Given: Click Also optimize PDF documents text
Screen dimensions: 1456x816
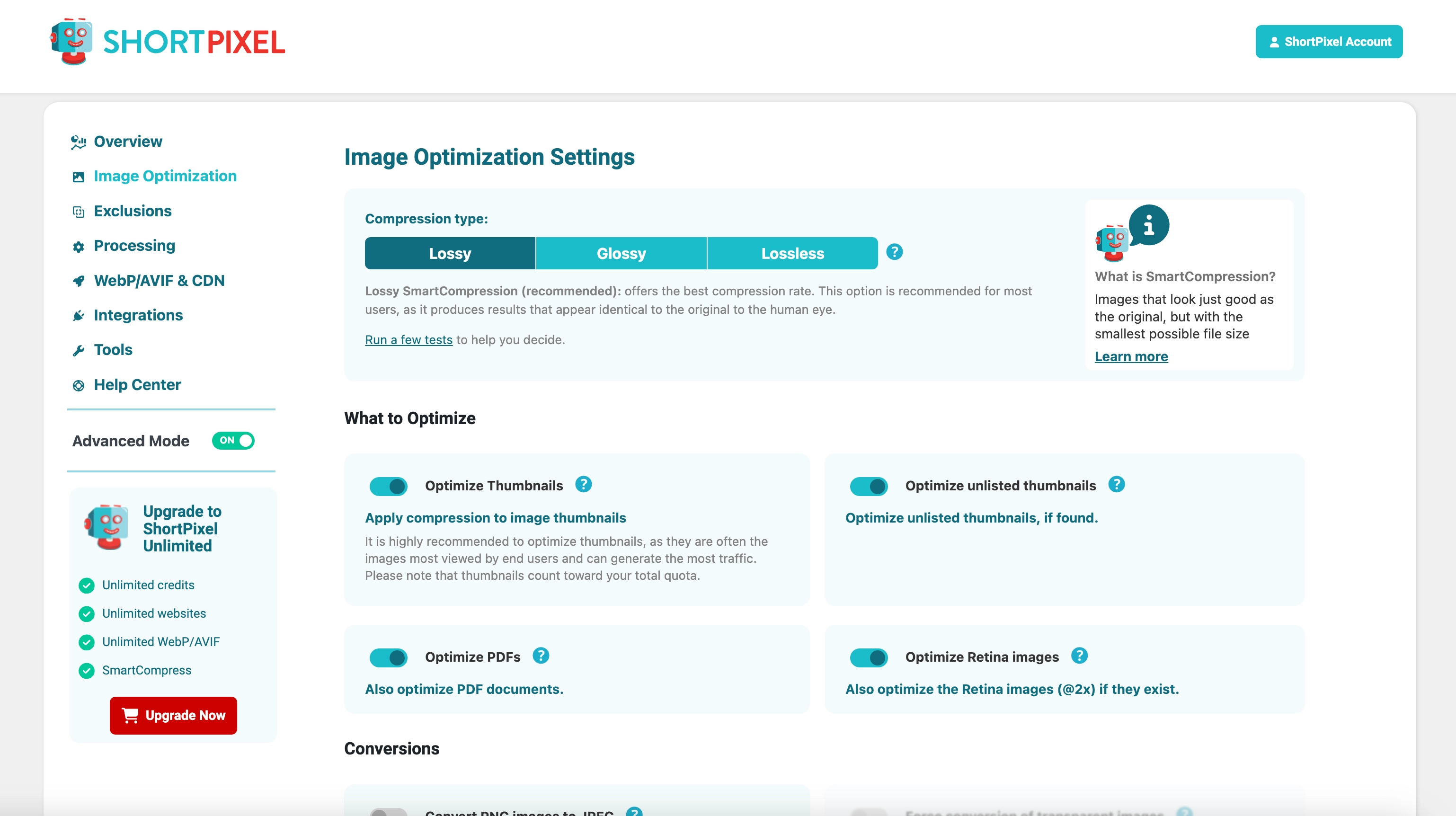Looking at the screenshot, I should 464,689.
